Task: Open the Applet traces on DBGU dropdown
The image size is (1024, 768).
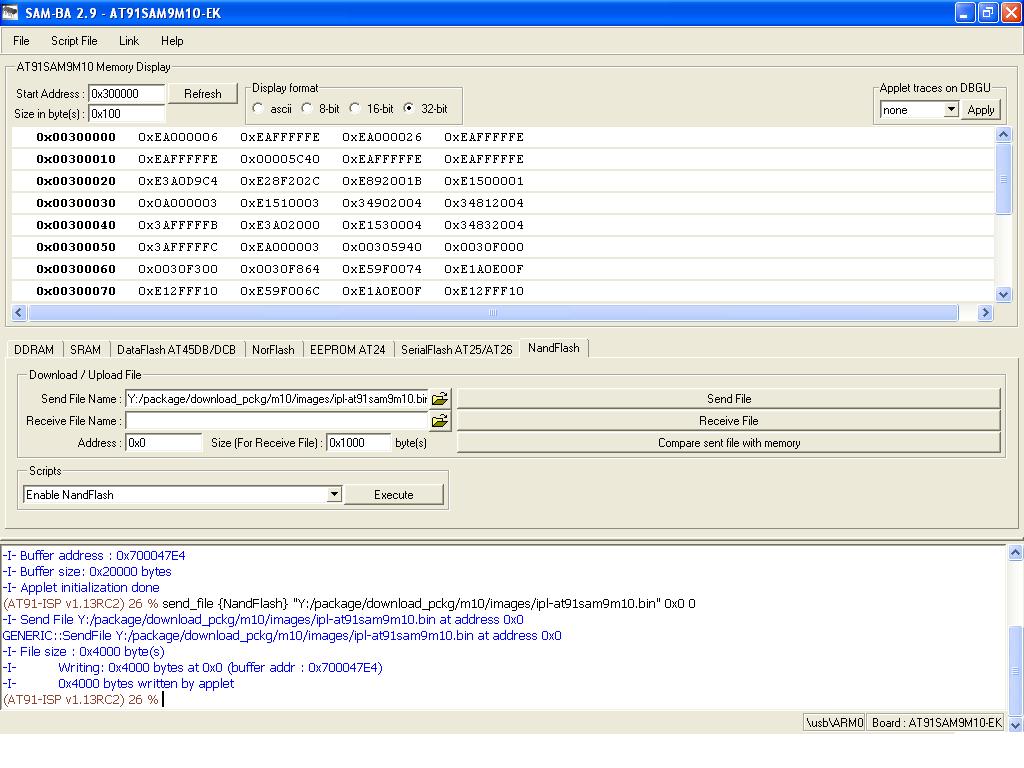Action: coord(950,110)
